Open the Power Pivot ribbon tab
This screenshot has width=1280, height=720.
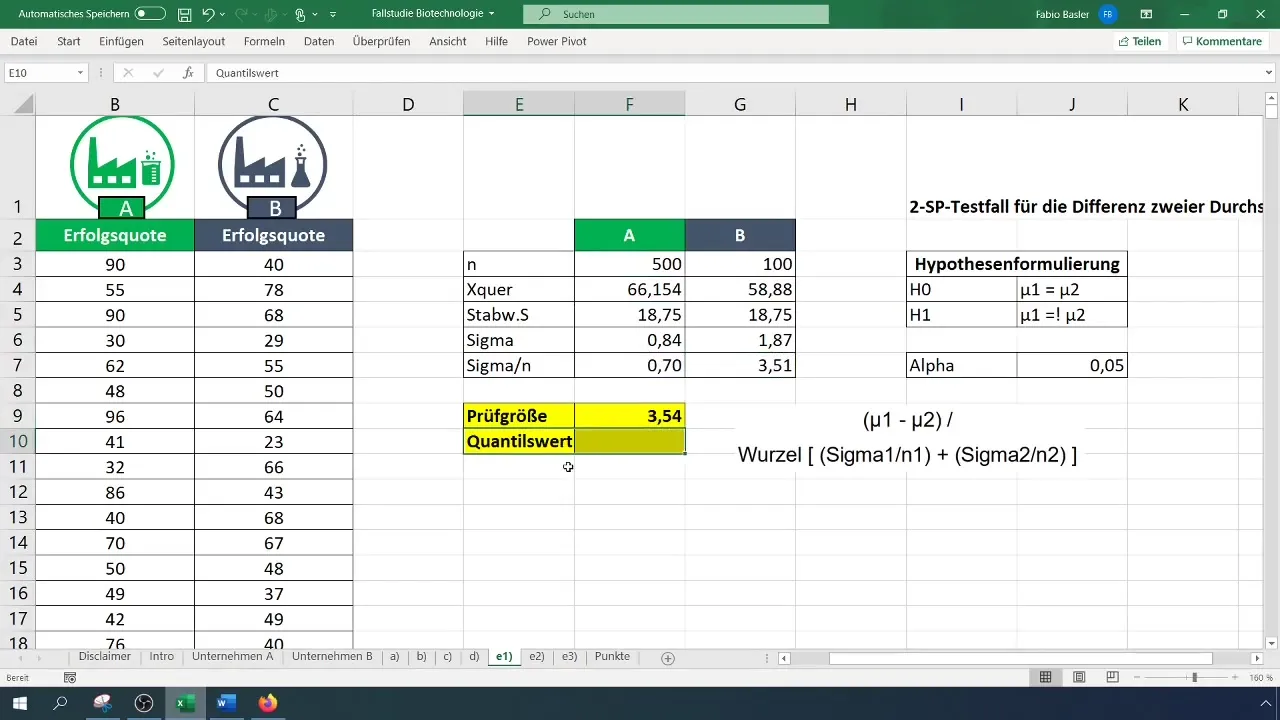tap(557, 42)
